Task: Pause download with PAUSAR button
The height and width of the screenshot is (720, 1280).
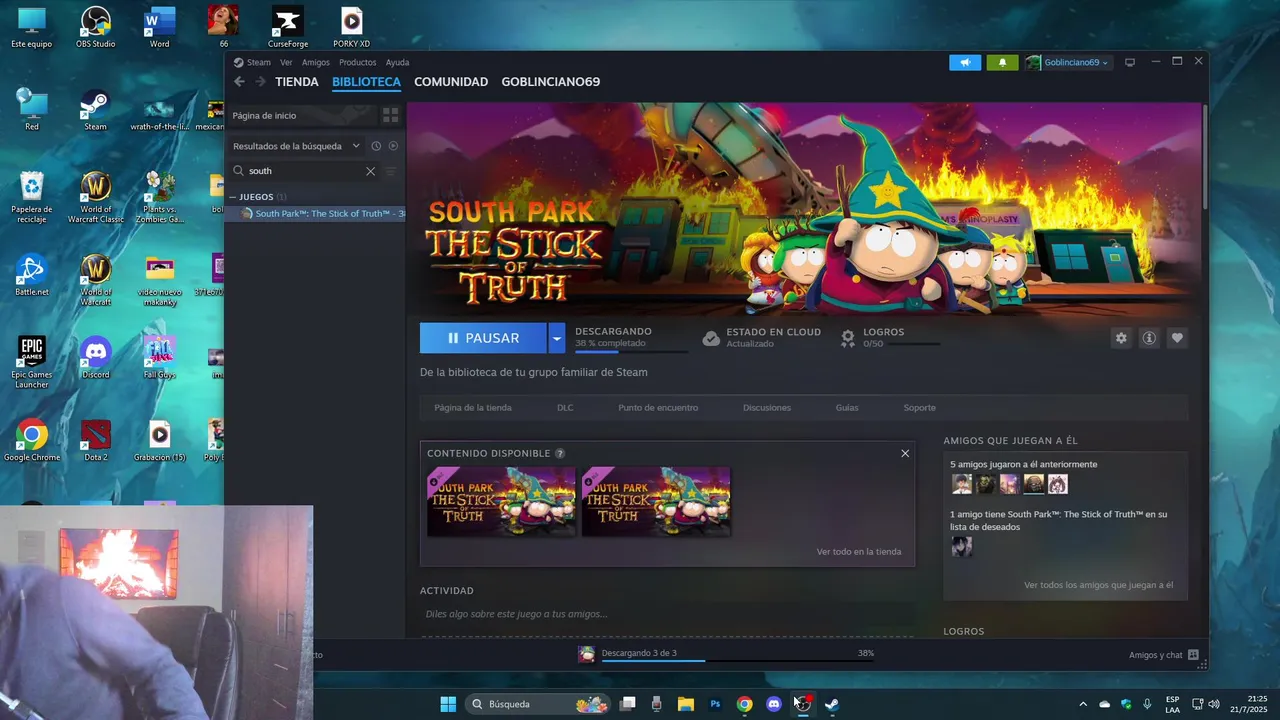Action: click(x=483, y=338)
